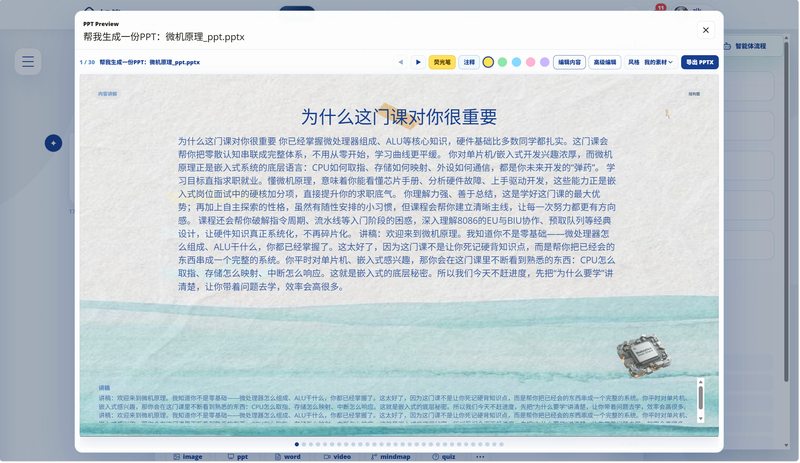Open the more options ellipsis at bottom
Screen dimensions: 800x463
click(480, 457)
